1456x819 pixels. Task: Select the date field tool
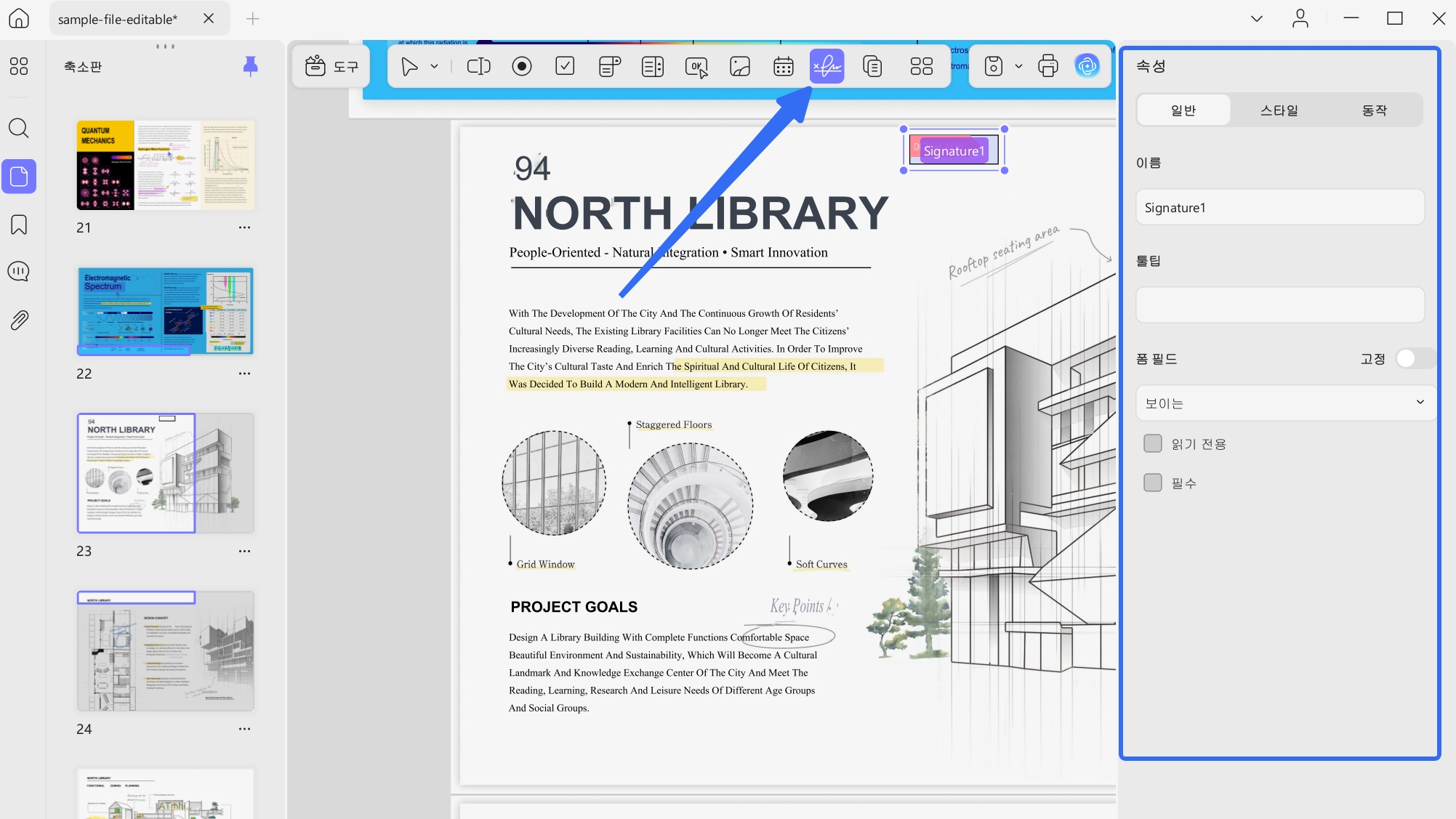pyautogui.click(x=783, y=66)
